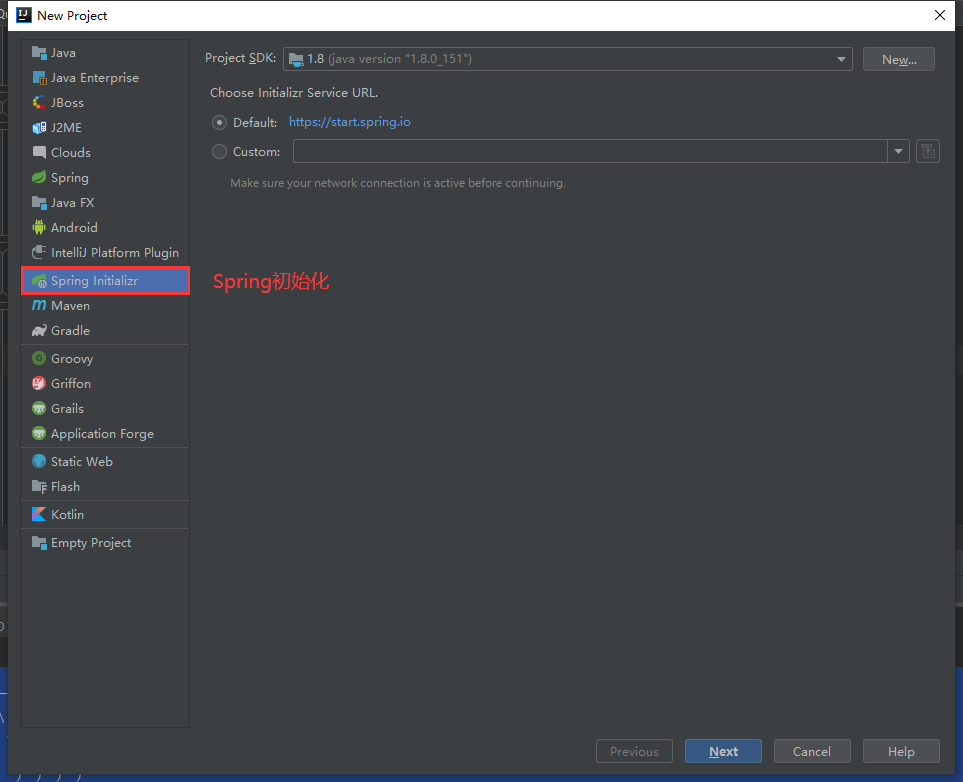The width and height of the screenshot is (963, 782).
Task: Click the Clouds icon
Action: (x=39, y=152)
